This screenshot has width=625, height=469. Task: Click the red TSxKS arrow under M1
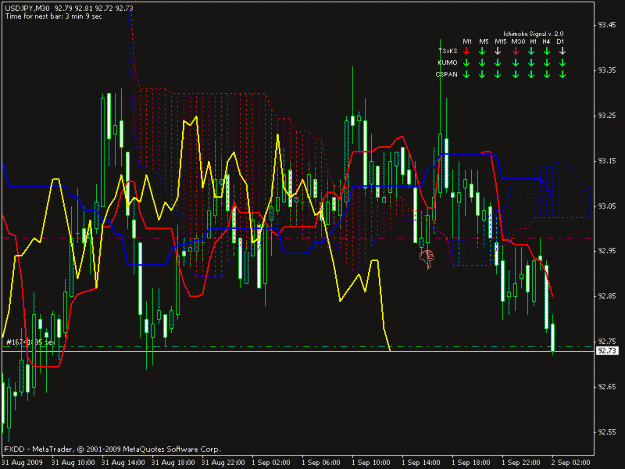pos(466,51)
